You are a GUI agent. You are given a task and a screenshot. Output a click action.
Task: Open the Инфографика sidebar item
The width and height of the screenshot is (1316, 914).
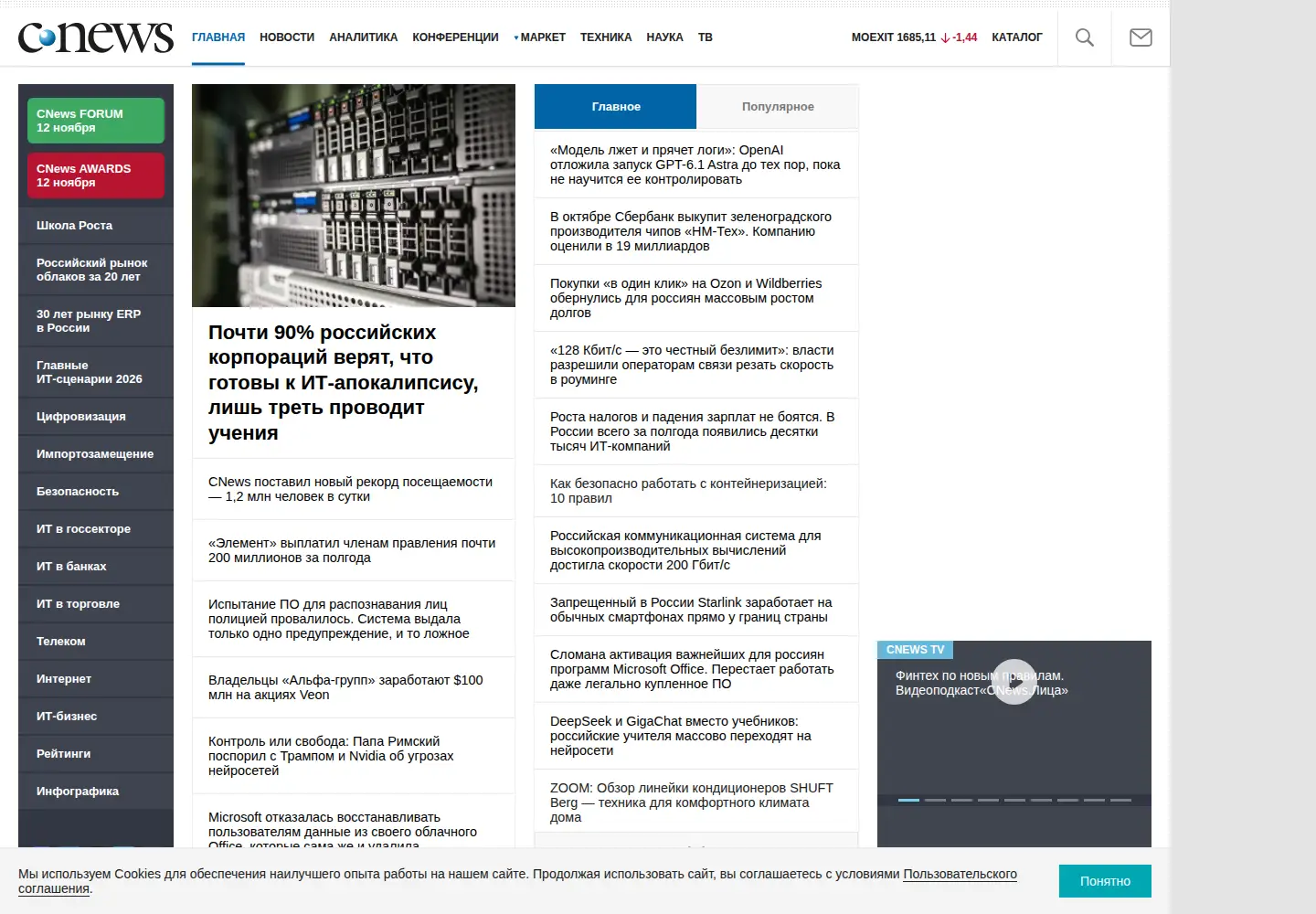pos(96,792)
